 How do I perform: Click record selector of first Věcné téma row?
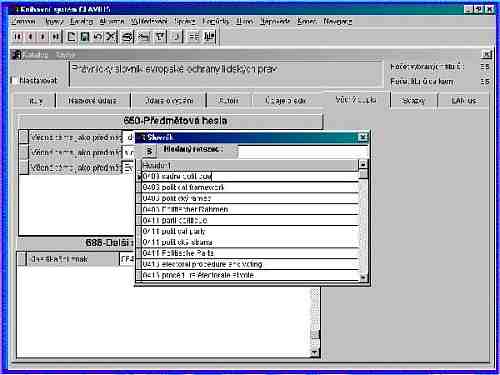point(23,137)
